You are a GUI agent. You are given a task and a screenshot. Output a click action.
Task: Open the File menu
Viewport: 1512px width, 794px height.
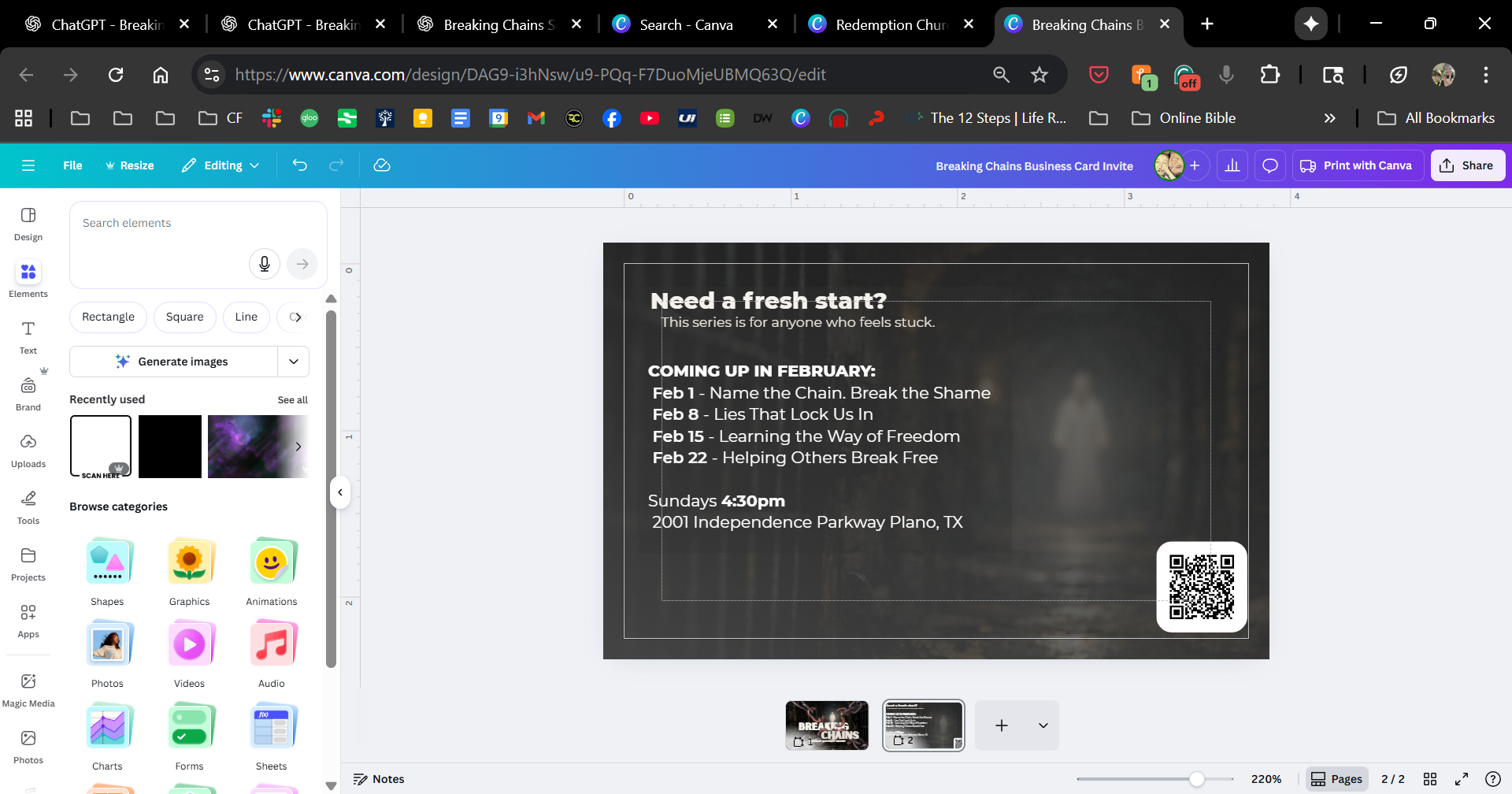click(x=72, y=165)
